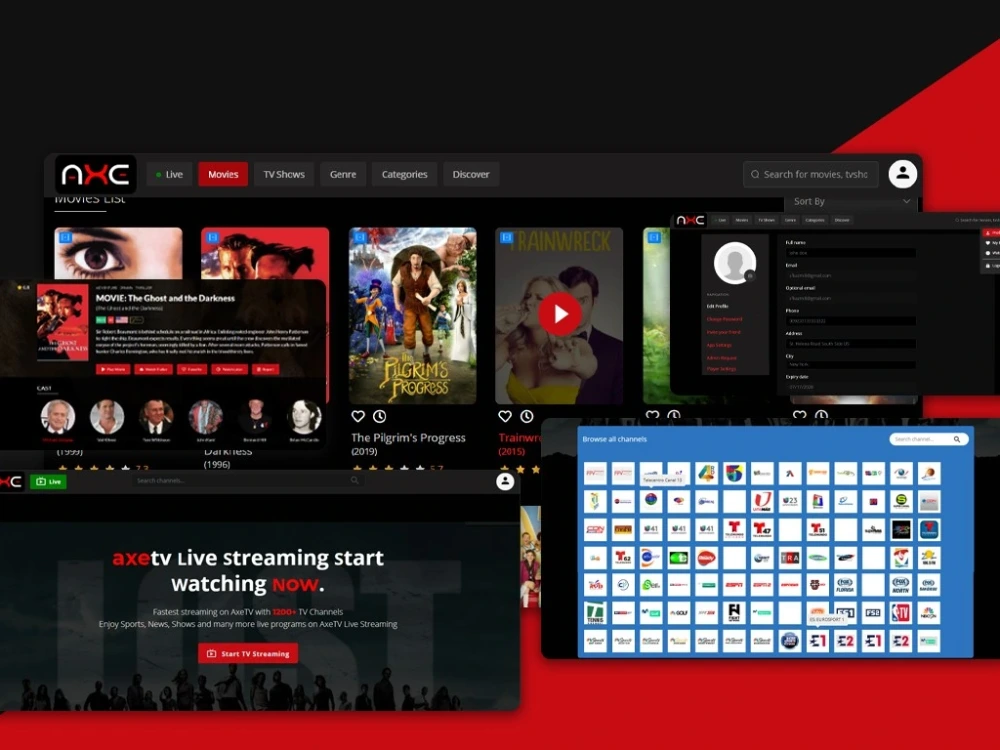Open the FSB channel tile
Viewport: 1000px width, 750px height.
click(x=873, y=613)
